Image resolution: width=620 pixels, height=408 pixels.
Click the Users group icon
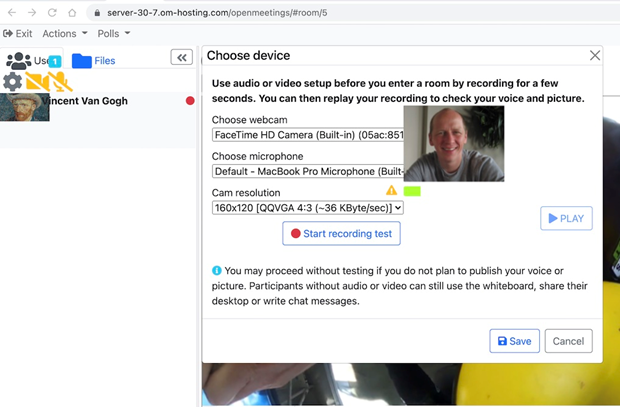coord(19,61)
